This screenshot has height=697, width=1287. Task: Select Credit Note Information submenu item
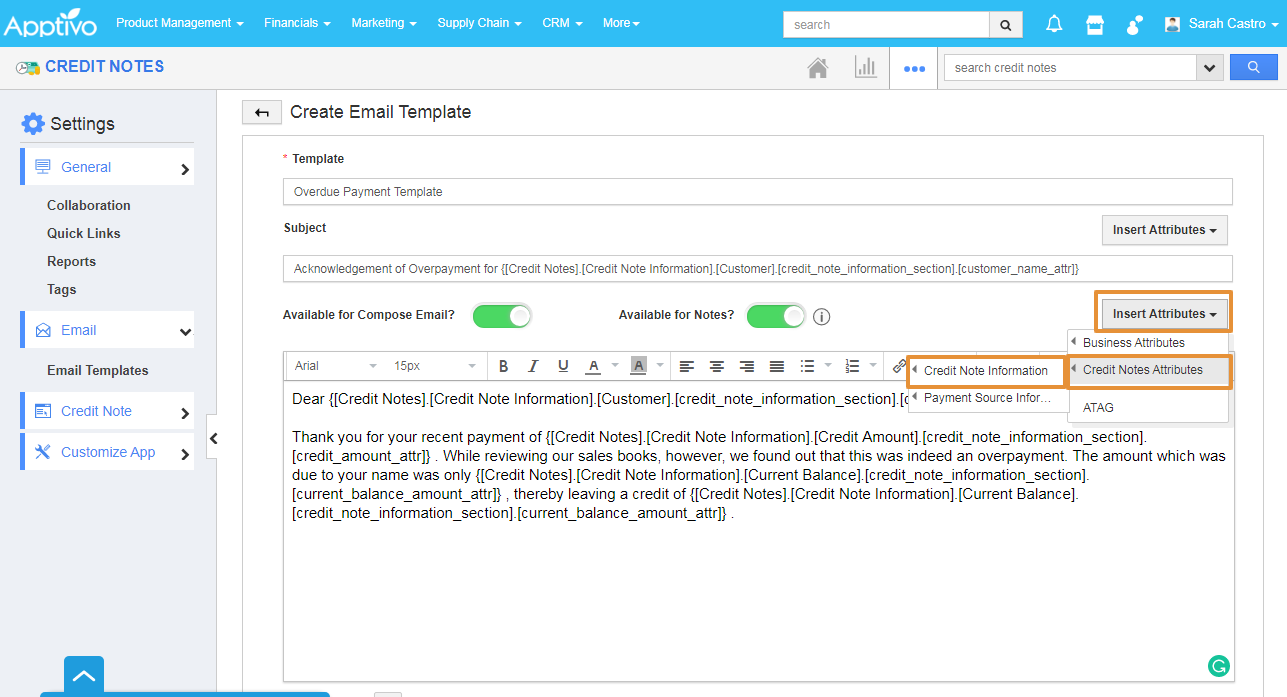coord(988,371)
